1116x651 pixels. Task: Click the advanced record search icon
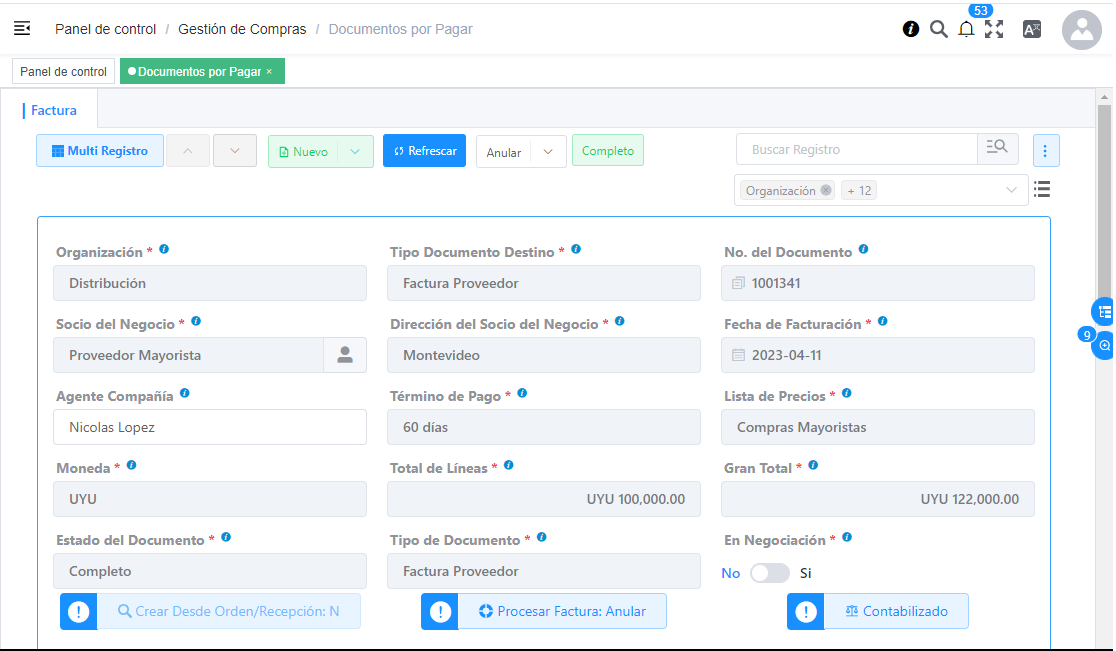pos(996,149)
